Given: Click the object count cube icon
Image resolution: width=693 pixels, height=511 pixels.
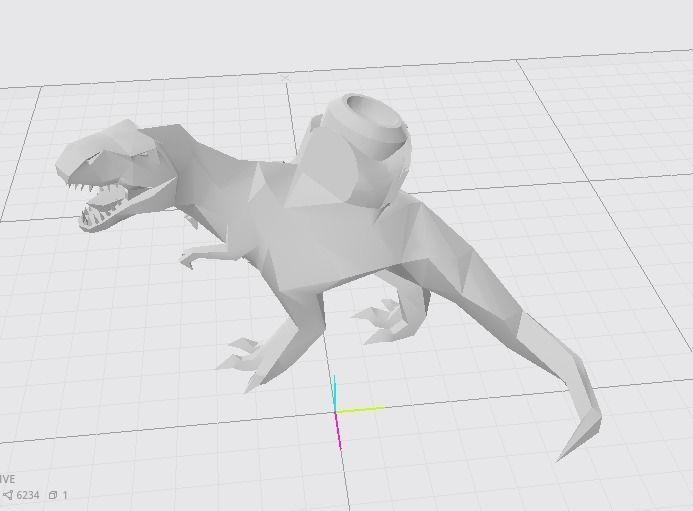Looking at the screenshot, I should point(53,496).
